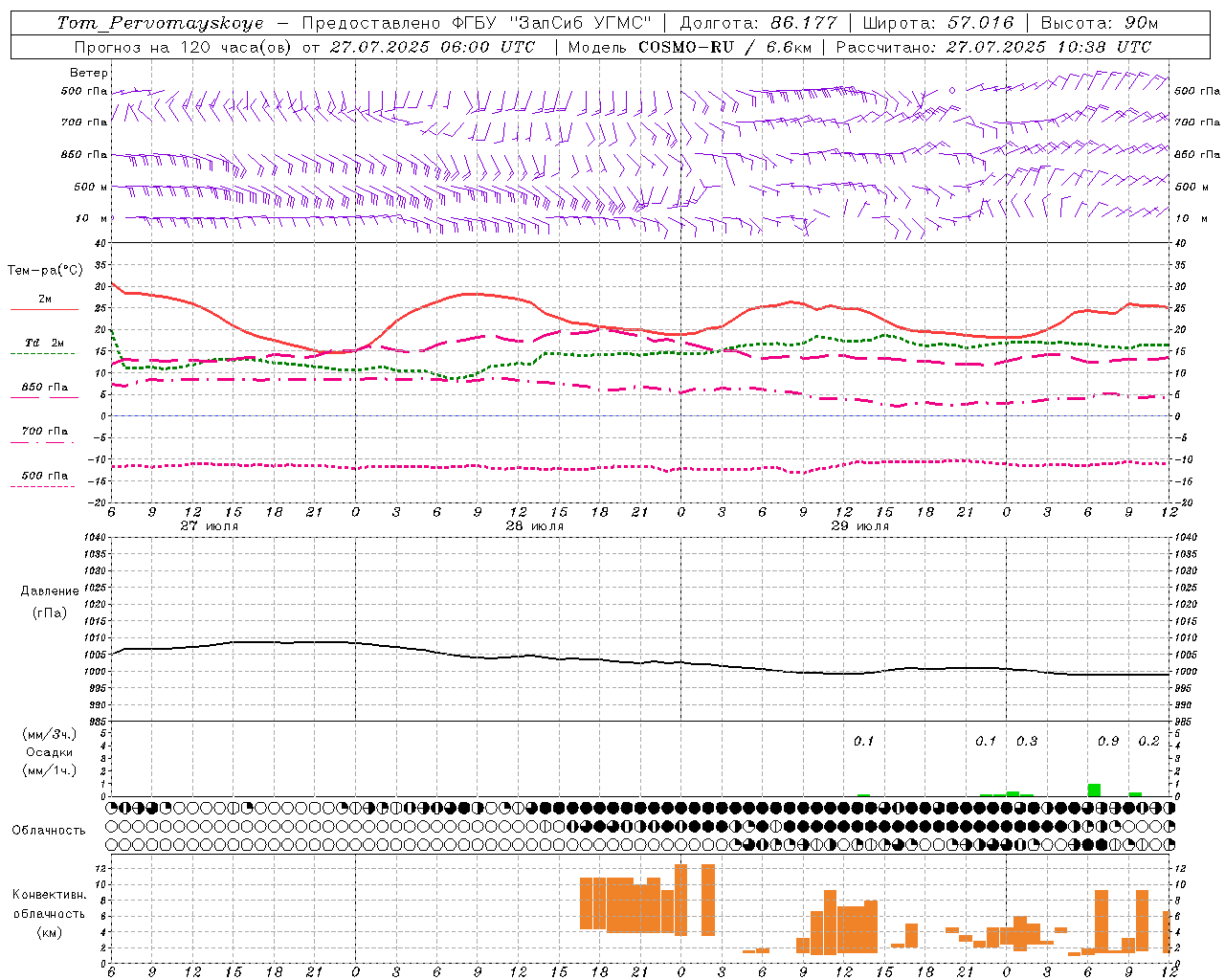Click the 700 гПа dash-dot legend line
1225x980 pixels.
pyautogui.click(x=44, y=442)
